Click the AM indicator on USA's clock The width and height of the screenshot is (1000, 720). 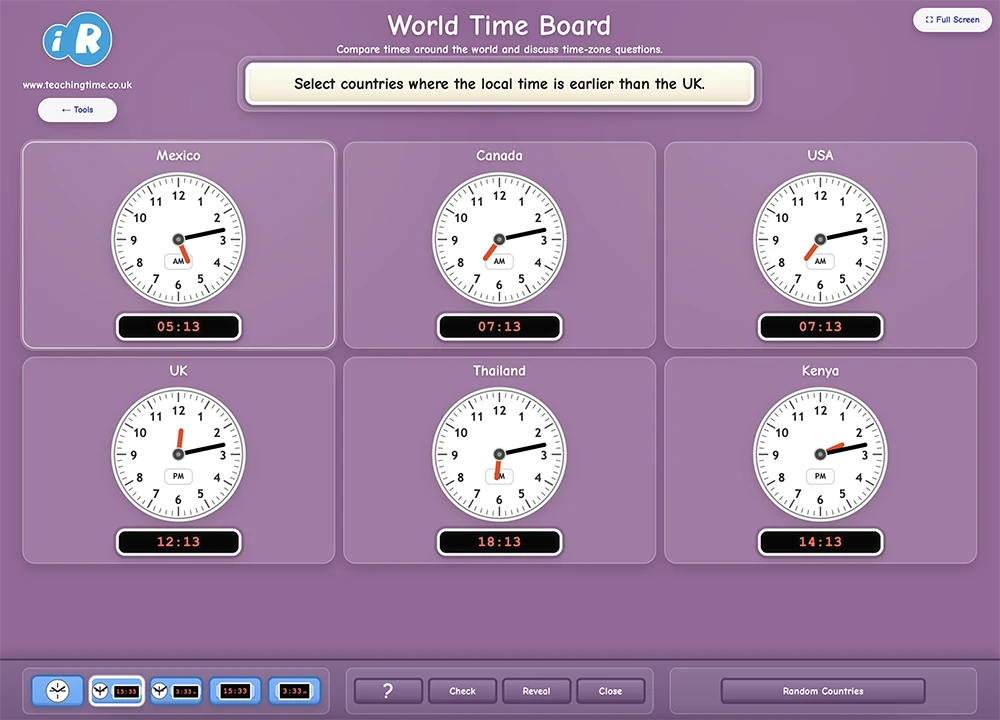pyautogui.click(x=820, y=261)
